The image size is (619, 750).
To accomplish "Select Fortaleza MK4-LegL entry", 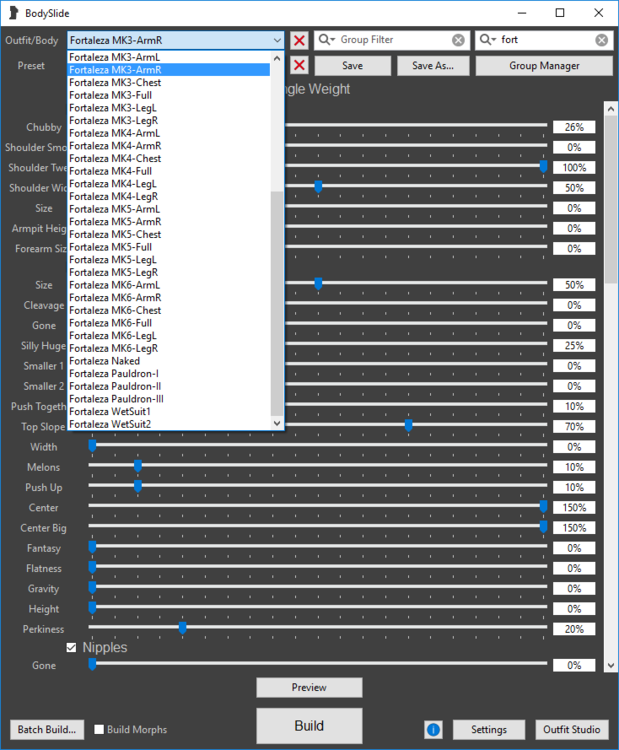I will [x=169, y=184].
